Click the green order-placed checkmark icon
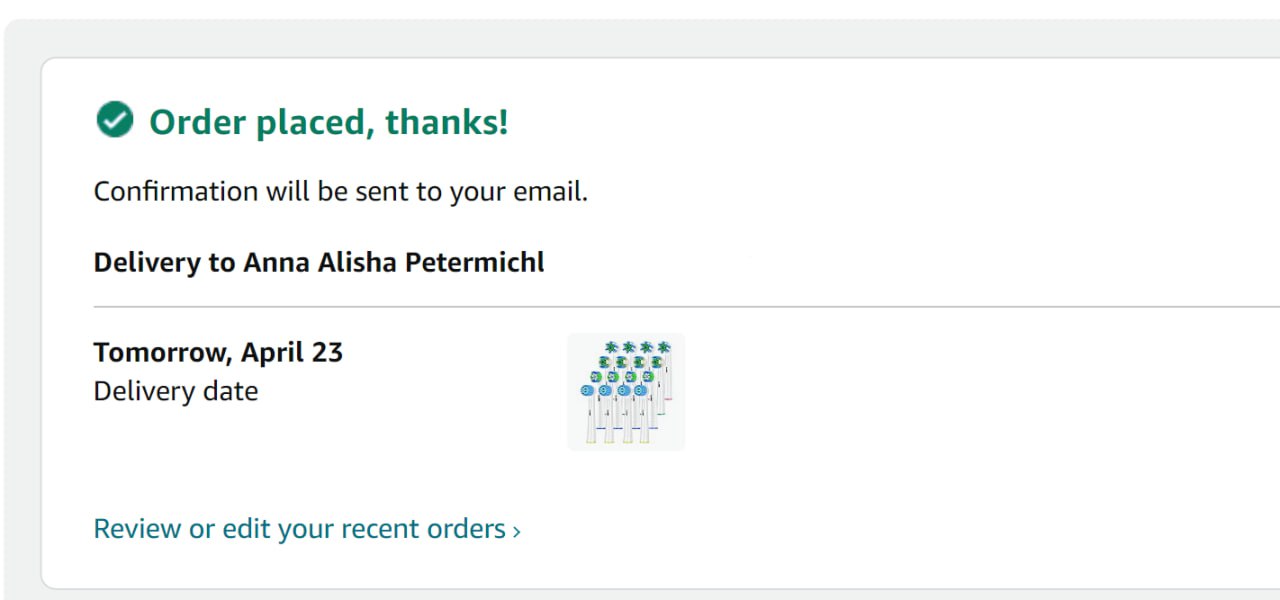 [115, 121]
